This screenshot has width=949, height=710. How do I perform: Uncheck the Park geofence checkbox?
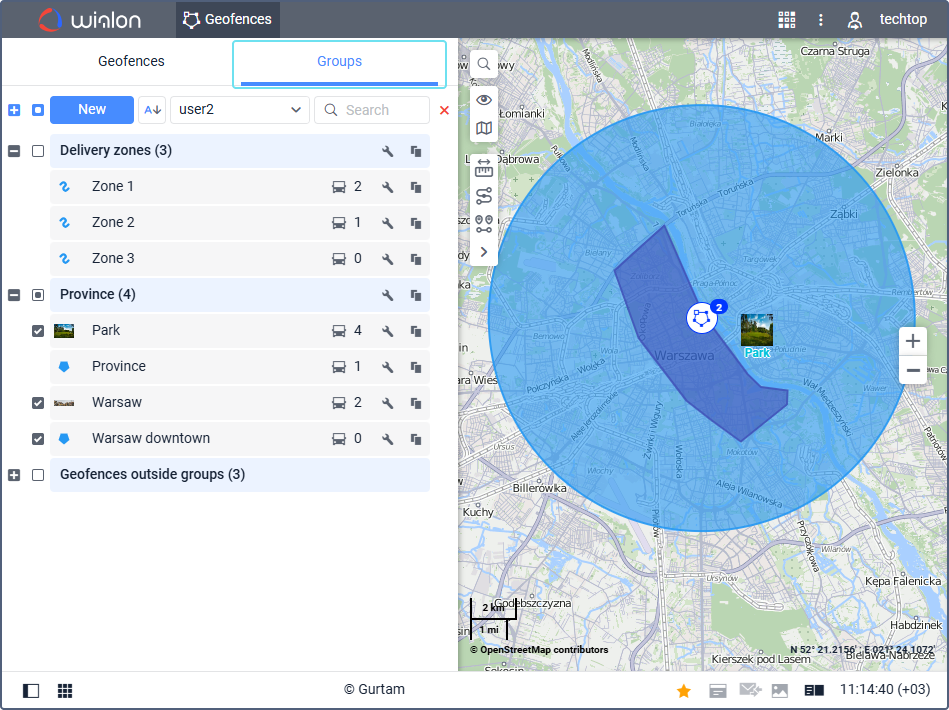(x=38, y=331)
